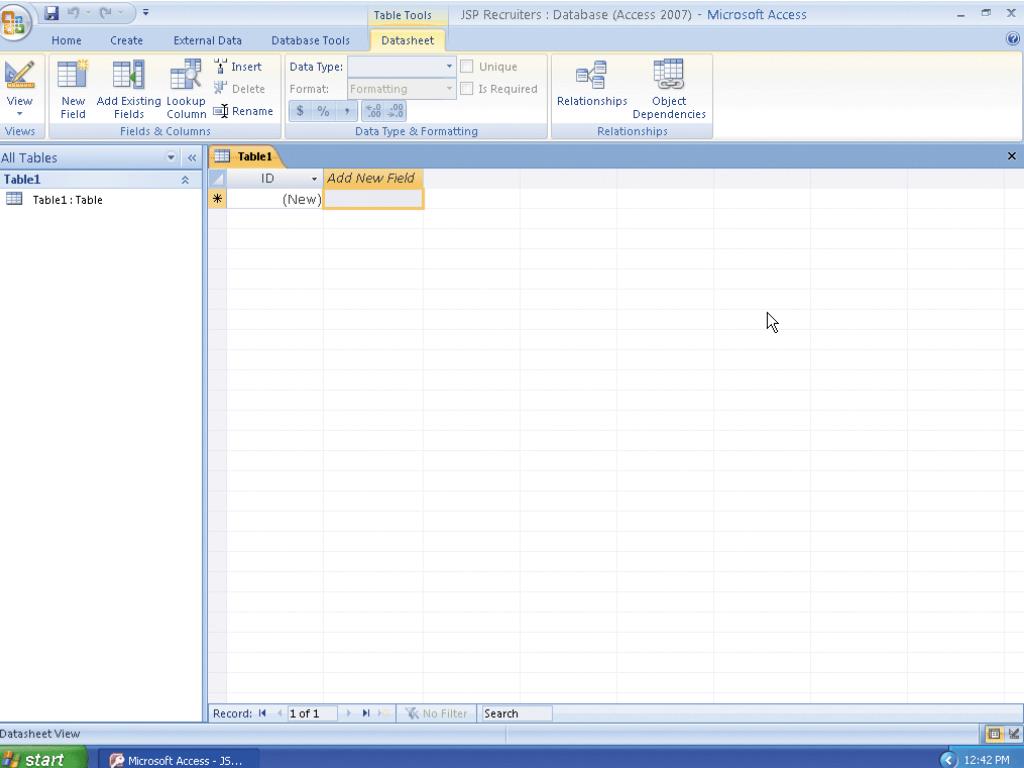Click the empty cell under Add New Field
Image resolution: width=1024 pixels, height=768 pixels.
[x=373, y=199]
